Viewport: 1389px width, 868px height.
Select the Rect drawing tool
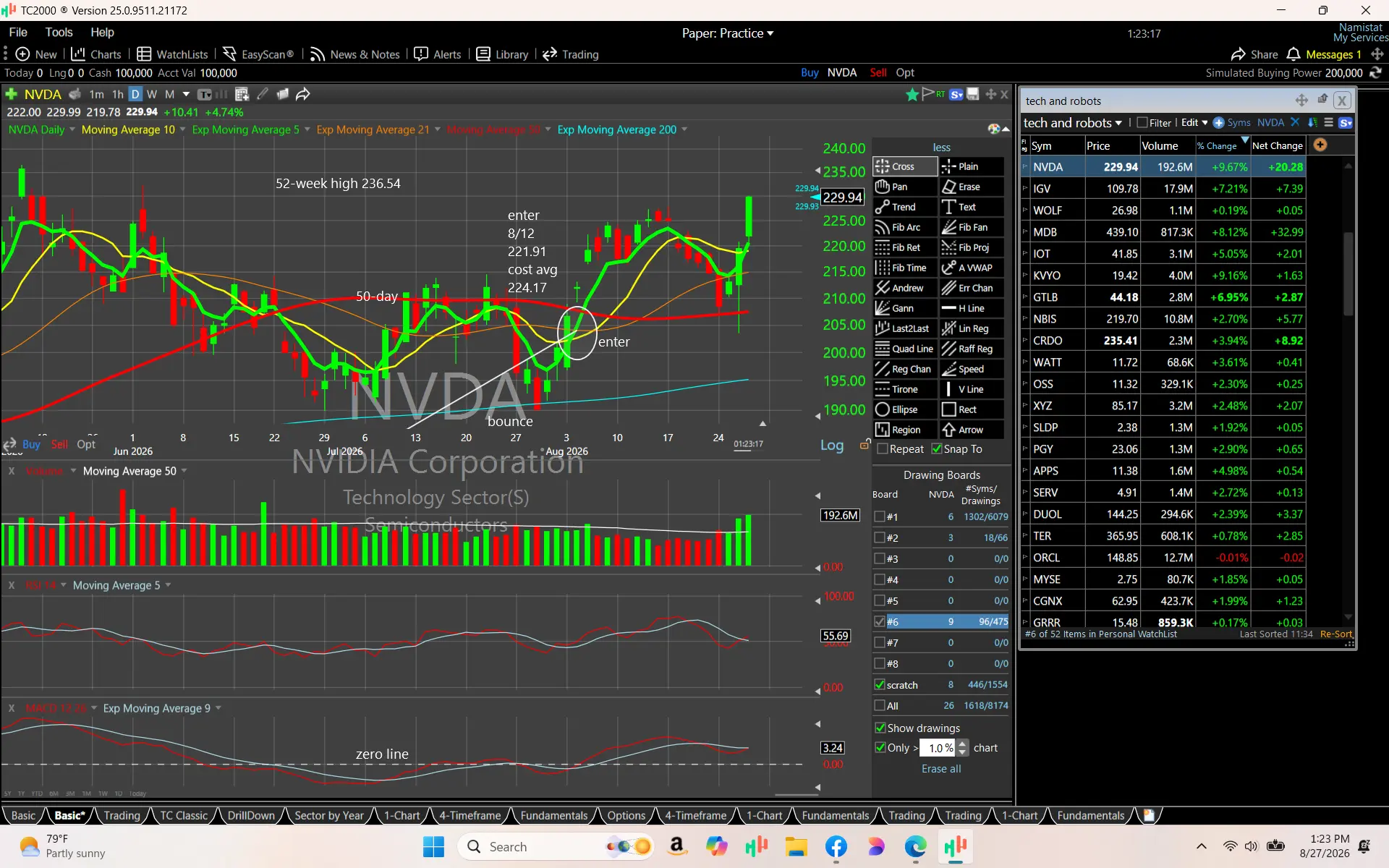(x=972, y=409)
